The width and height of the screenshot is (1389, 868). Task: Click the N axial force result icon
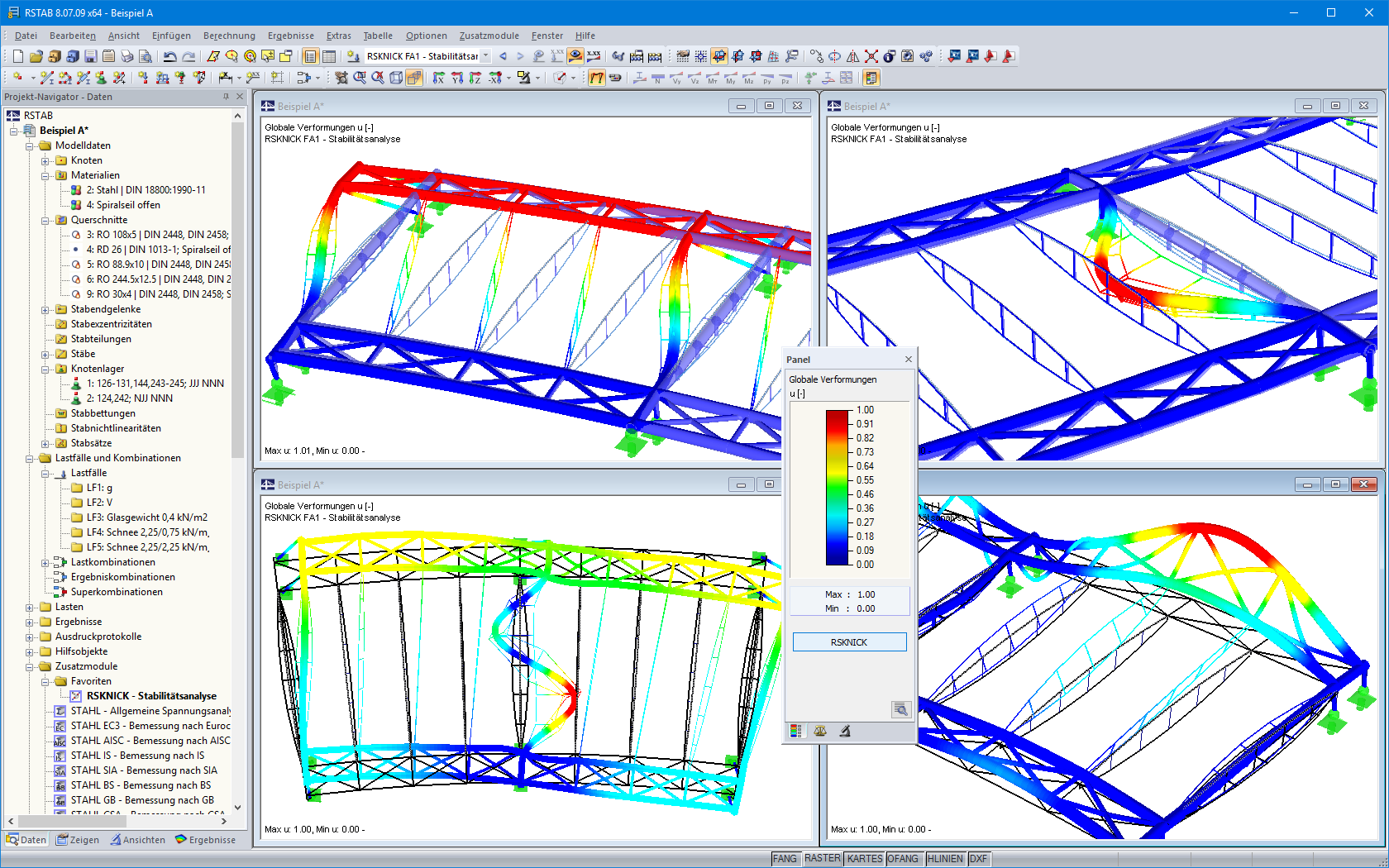[x=657, y=78]
